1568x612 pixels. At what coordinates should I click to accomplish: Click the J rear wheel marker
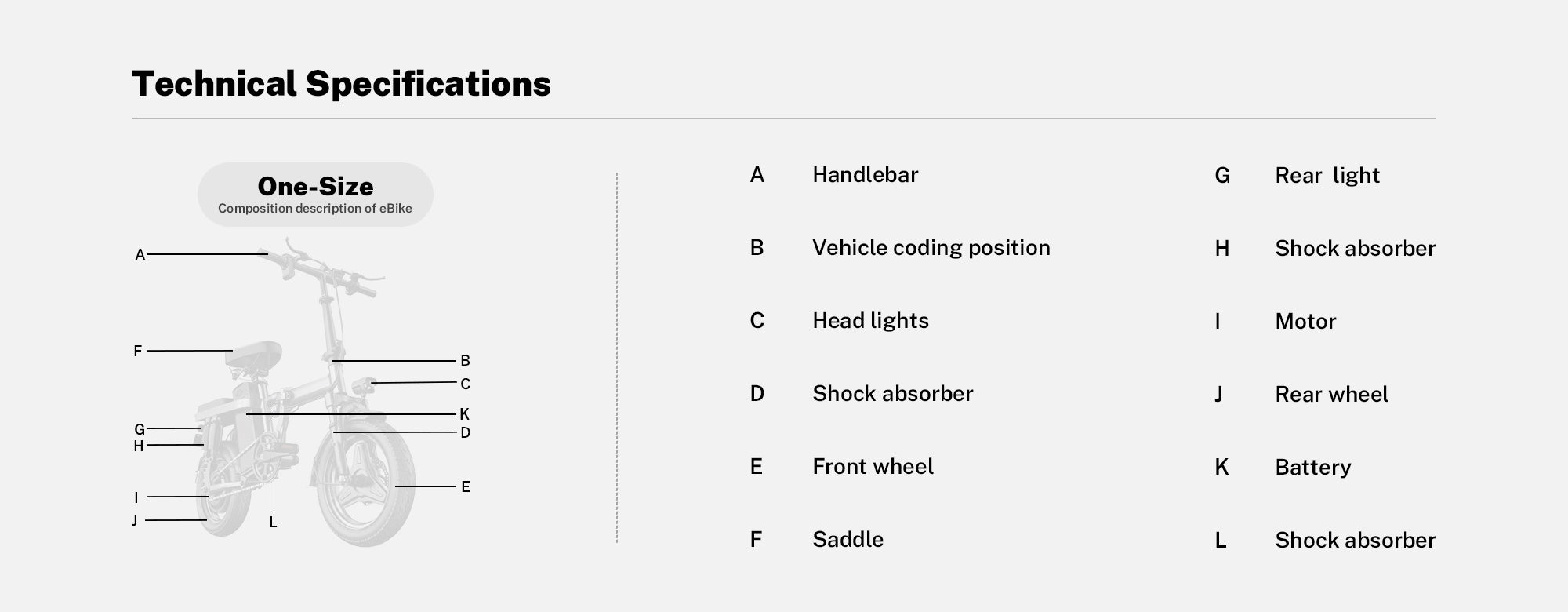135,520
